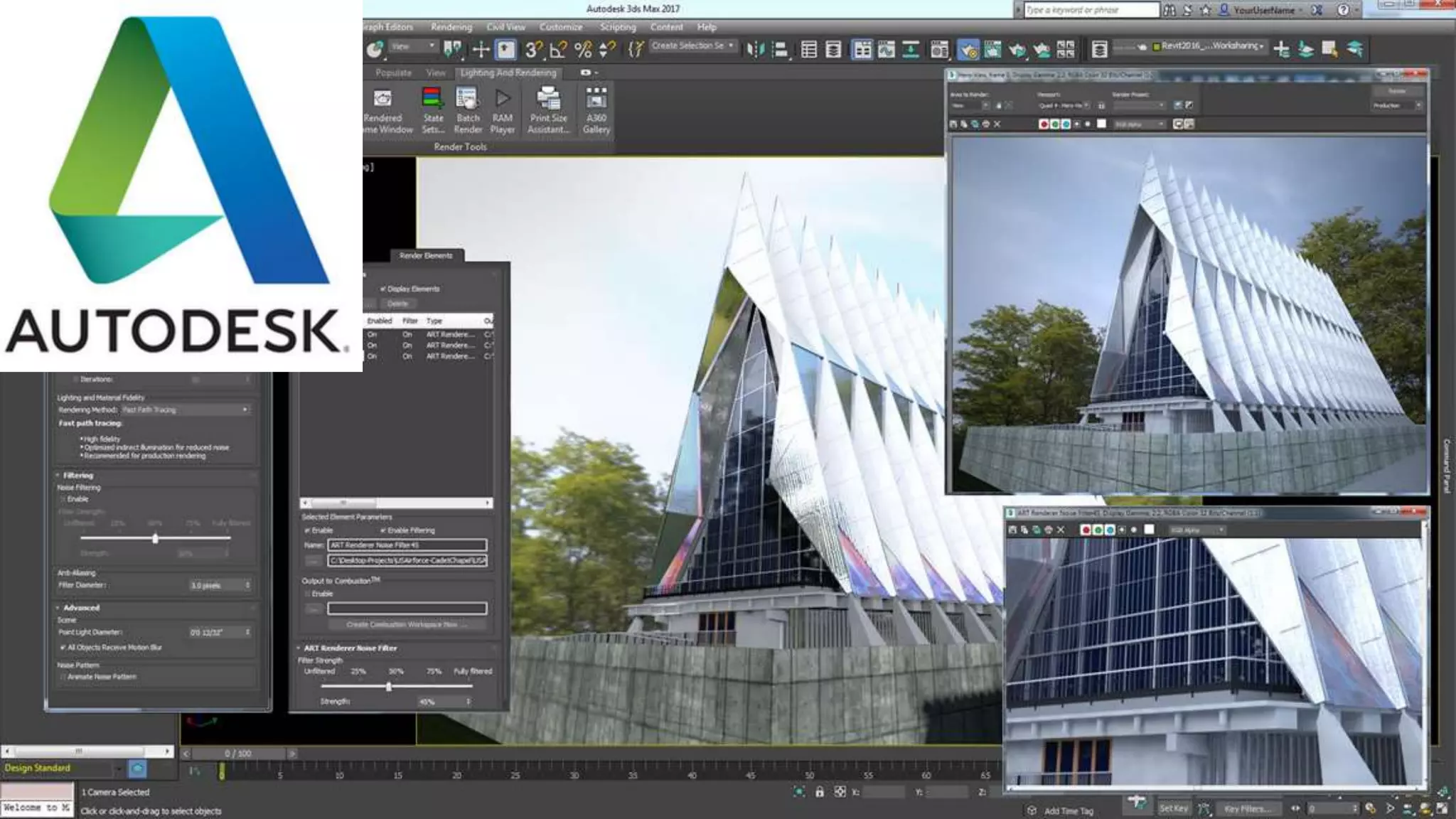Toggle the Percent Snap icon
1456x819 pixels.
(583, 49)
